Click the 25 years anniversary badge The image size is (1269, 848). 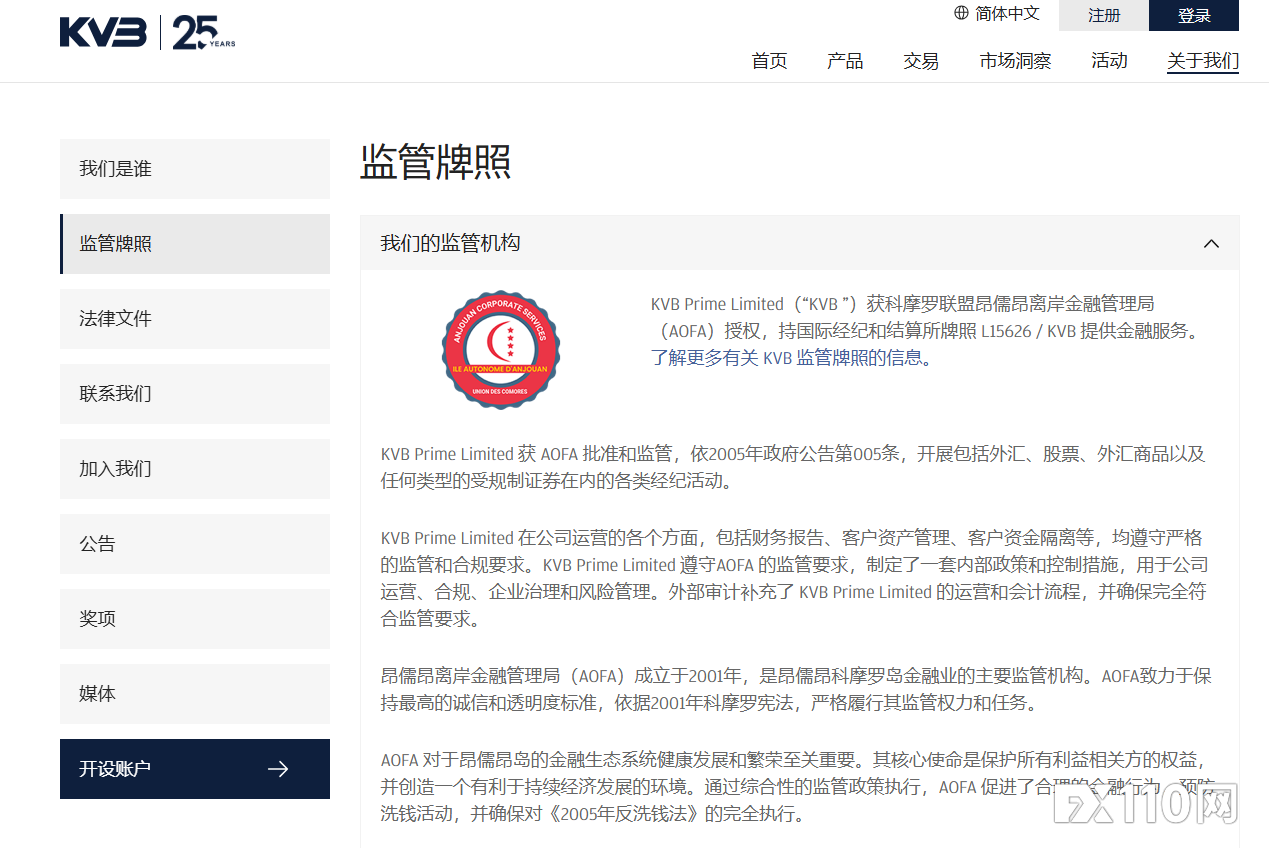(196, 32)
